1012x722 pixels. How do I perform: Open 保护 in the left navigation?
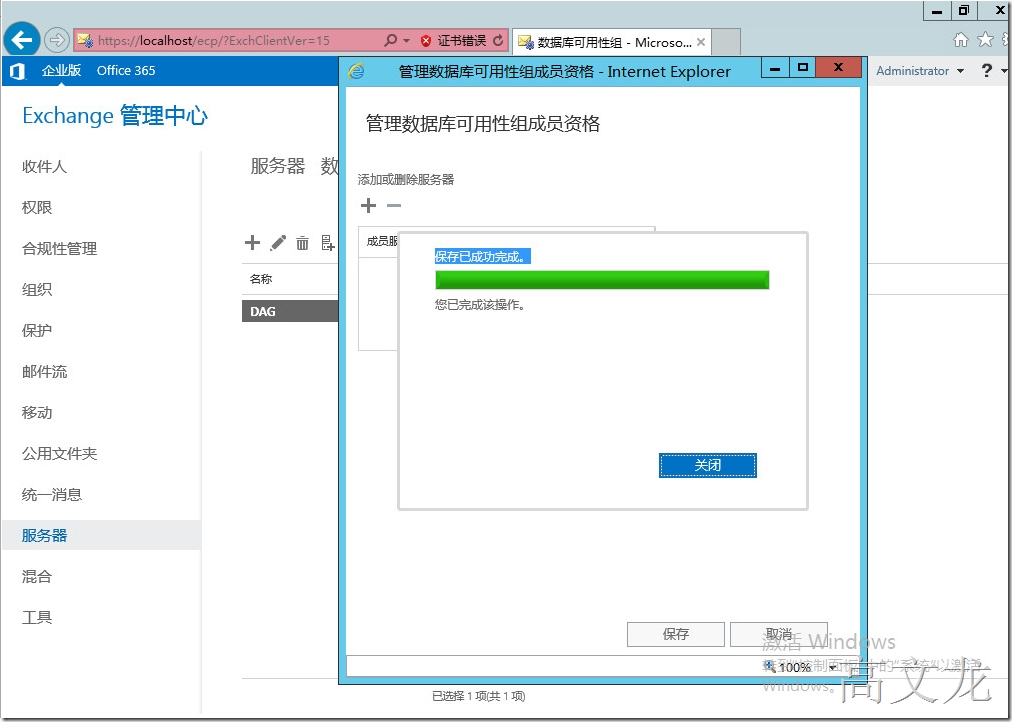pyautogui.click(x=37, y=330)
